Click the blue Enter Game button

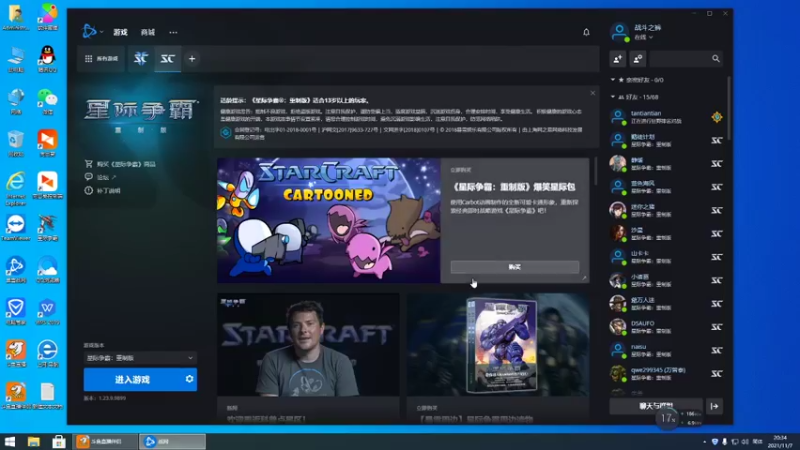(133, 379)
